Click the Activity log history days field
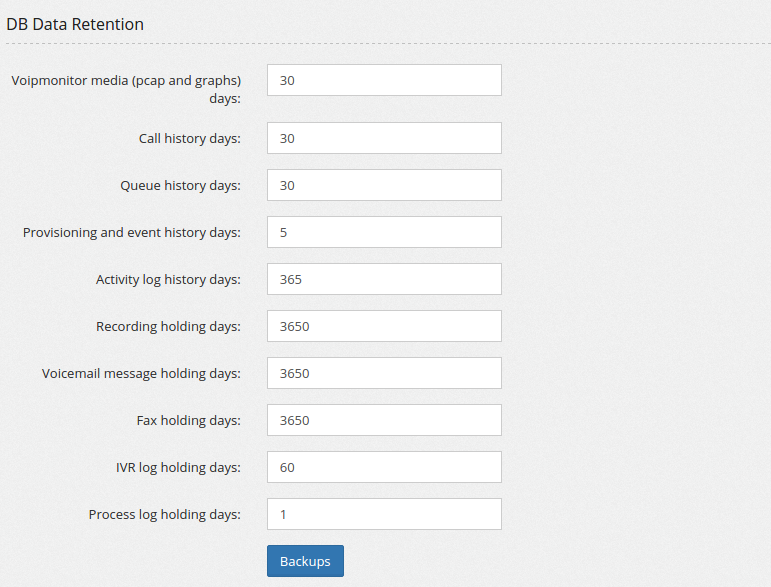771x587 pixels. point(384,279)
